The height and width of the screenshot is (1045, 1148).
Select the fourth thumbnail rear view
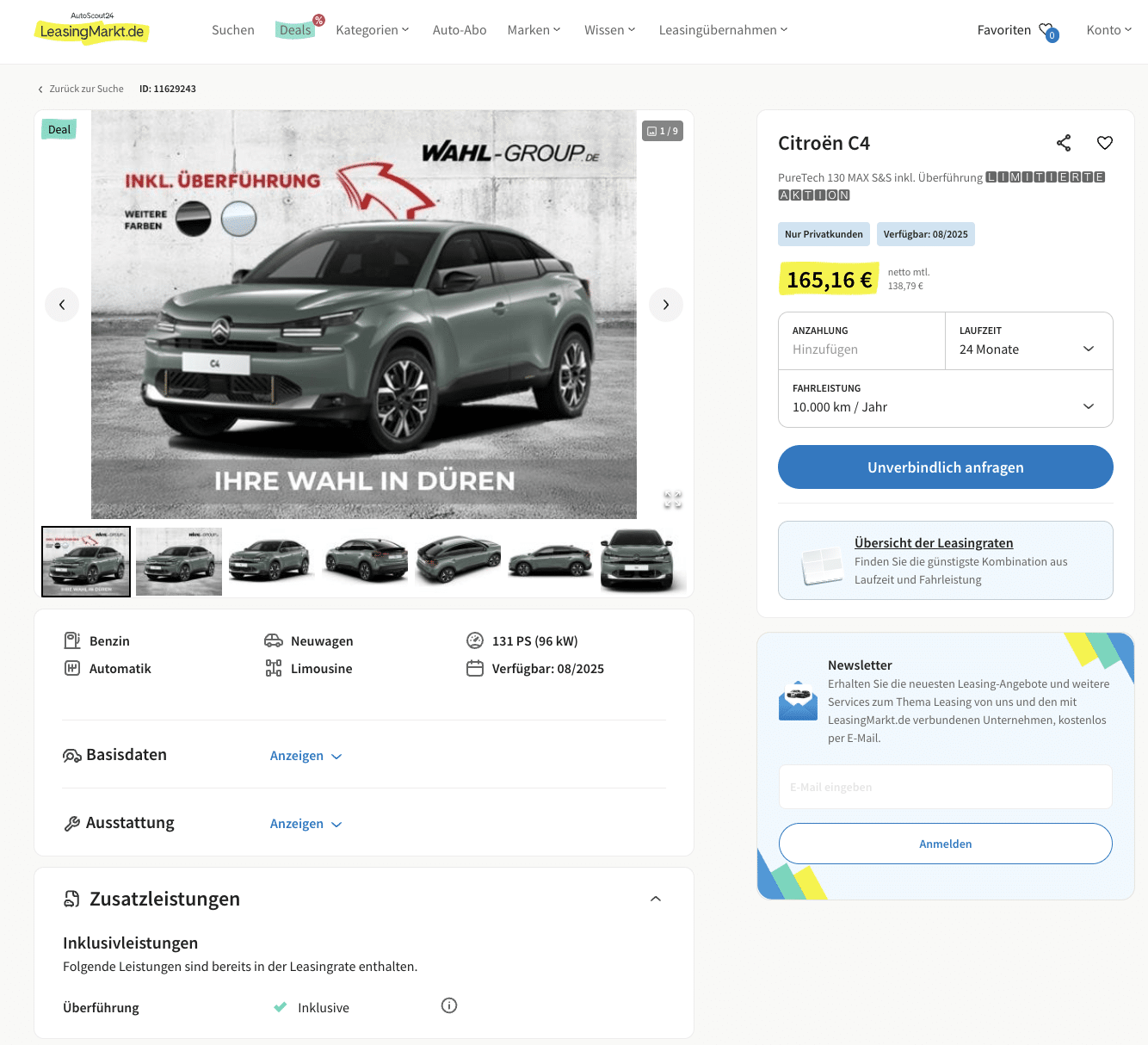[365, 561]
